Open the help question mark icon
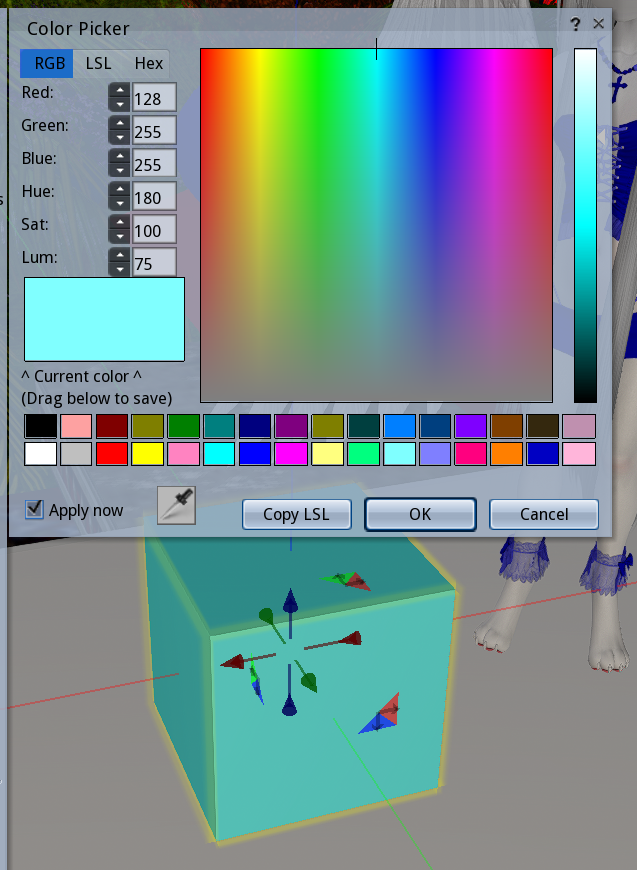 (575, 24)
